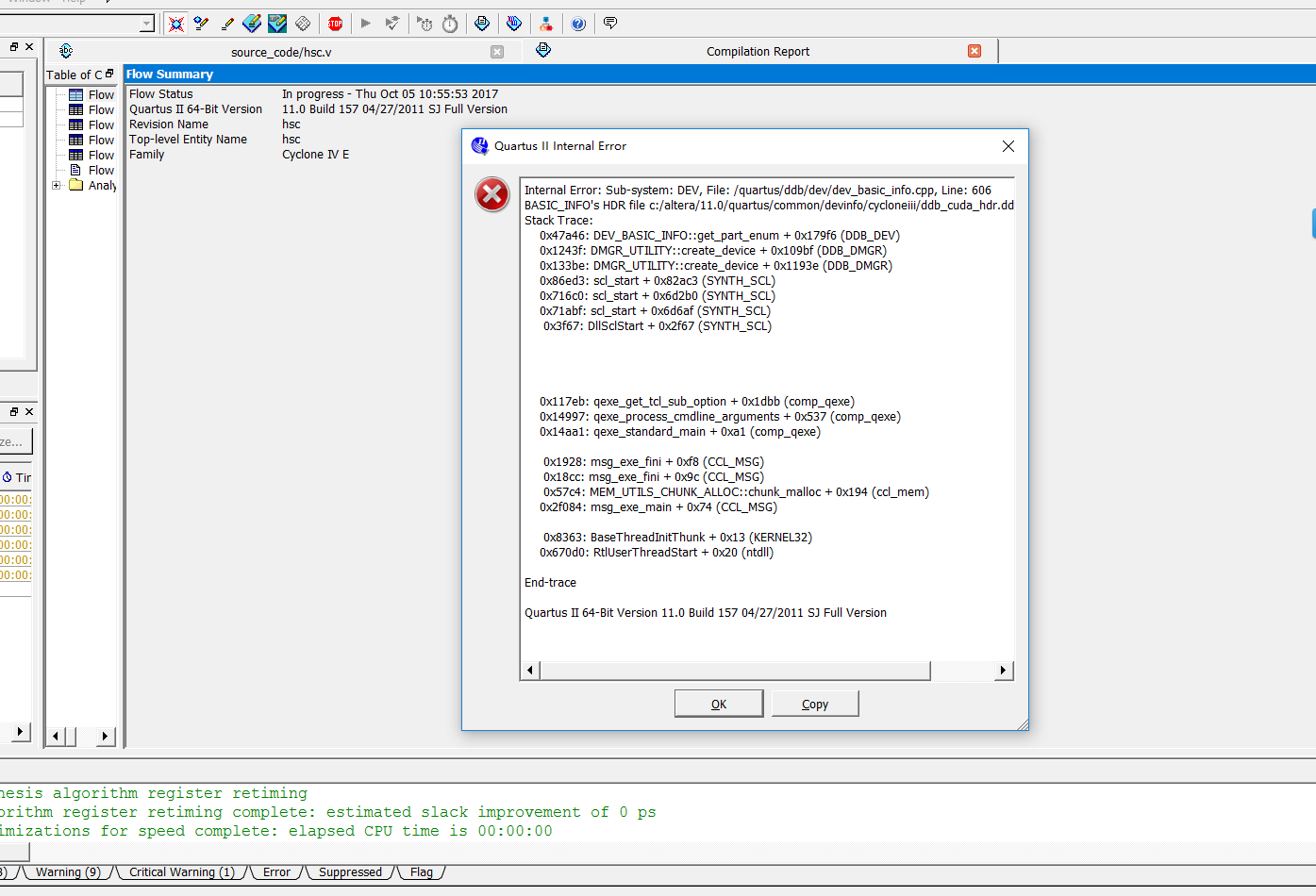Switch to the source_code/hsc.v tab

click(x=281, y=52)
